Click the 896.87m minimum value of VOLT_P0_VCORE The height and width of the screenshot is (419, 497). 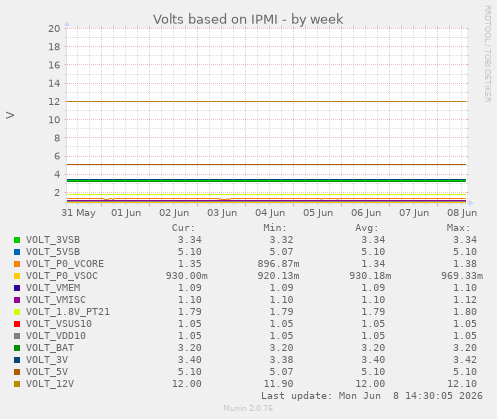278,264
